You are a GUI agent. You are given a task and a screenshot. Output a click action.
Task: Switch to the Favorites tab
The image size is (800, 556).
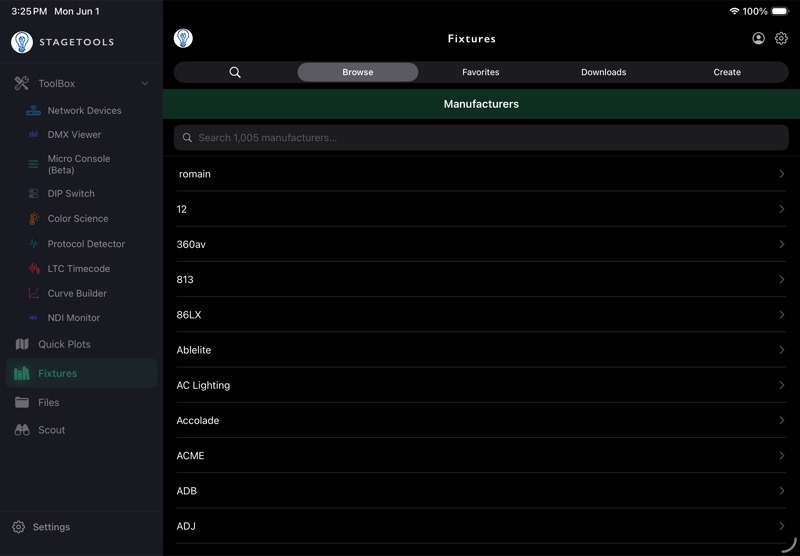pyautogui.click(x=481, y=72)
